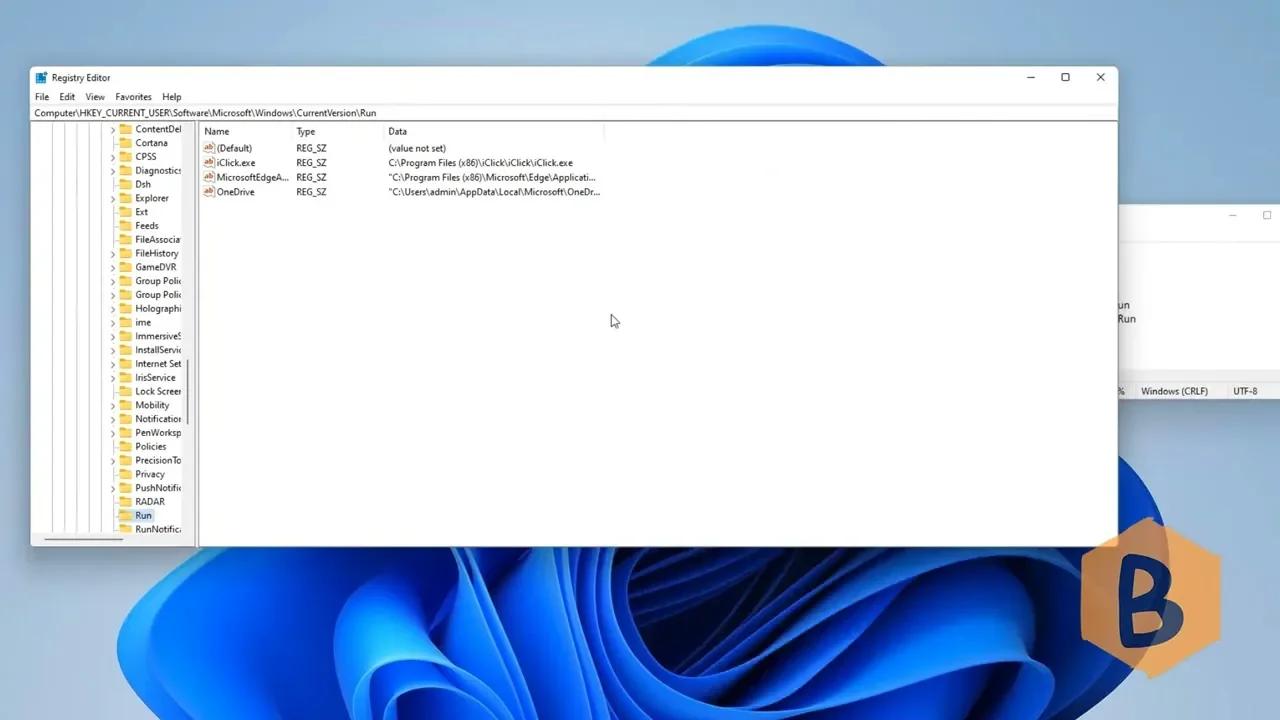Image resolution: width=1280 pixels, height=720 pixels.
Task: Click the ab icon beside iClick.exe value
Action: point(207,162)
